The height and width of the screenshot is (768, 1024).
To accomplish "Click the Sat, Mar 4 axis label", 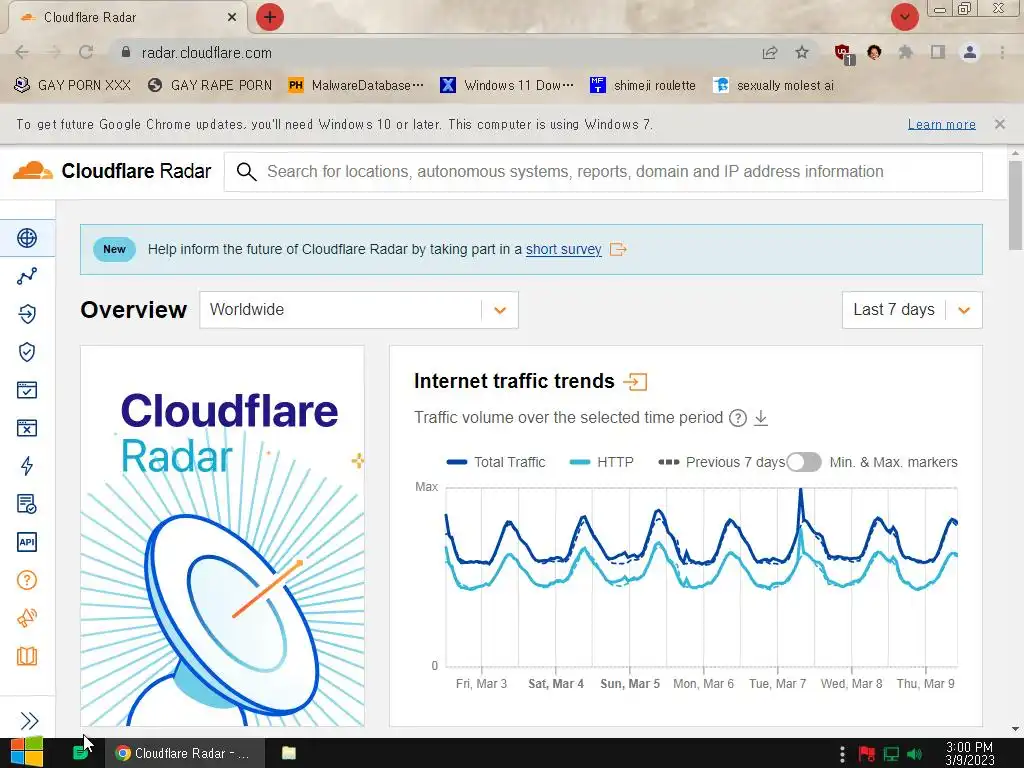I will click(x=556, y=684).
